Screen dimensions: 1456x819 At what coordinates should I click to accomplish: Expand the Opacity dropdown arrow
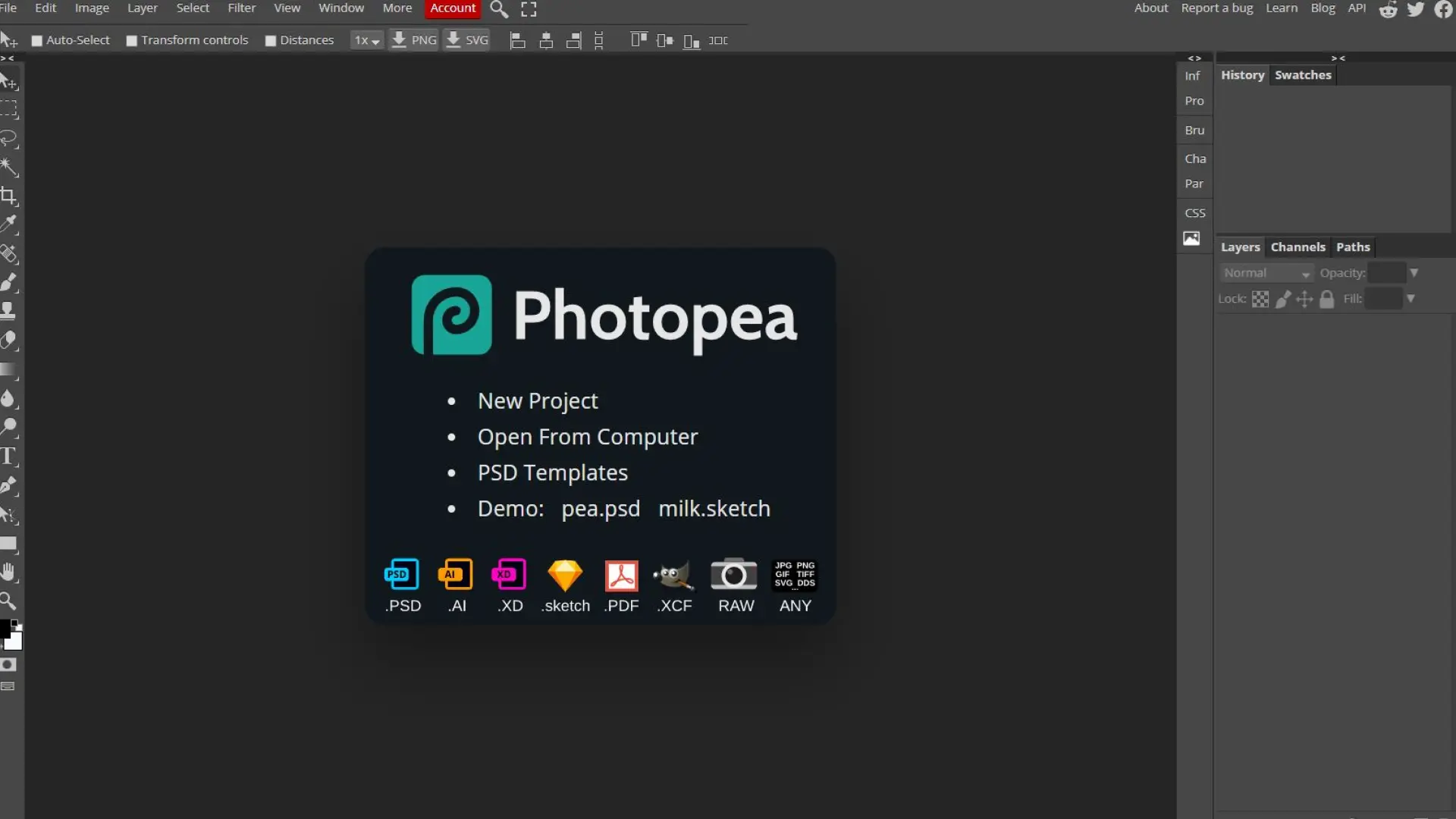pos(1414,273)
